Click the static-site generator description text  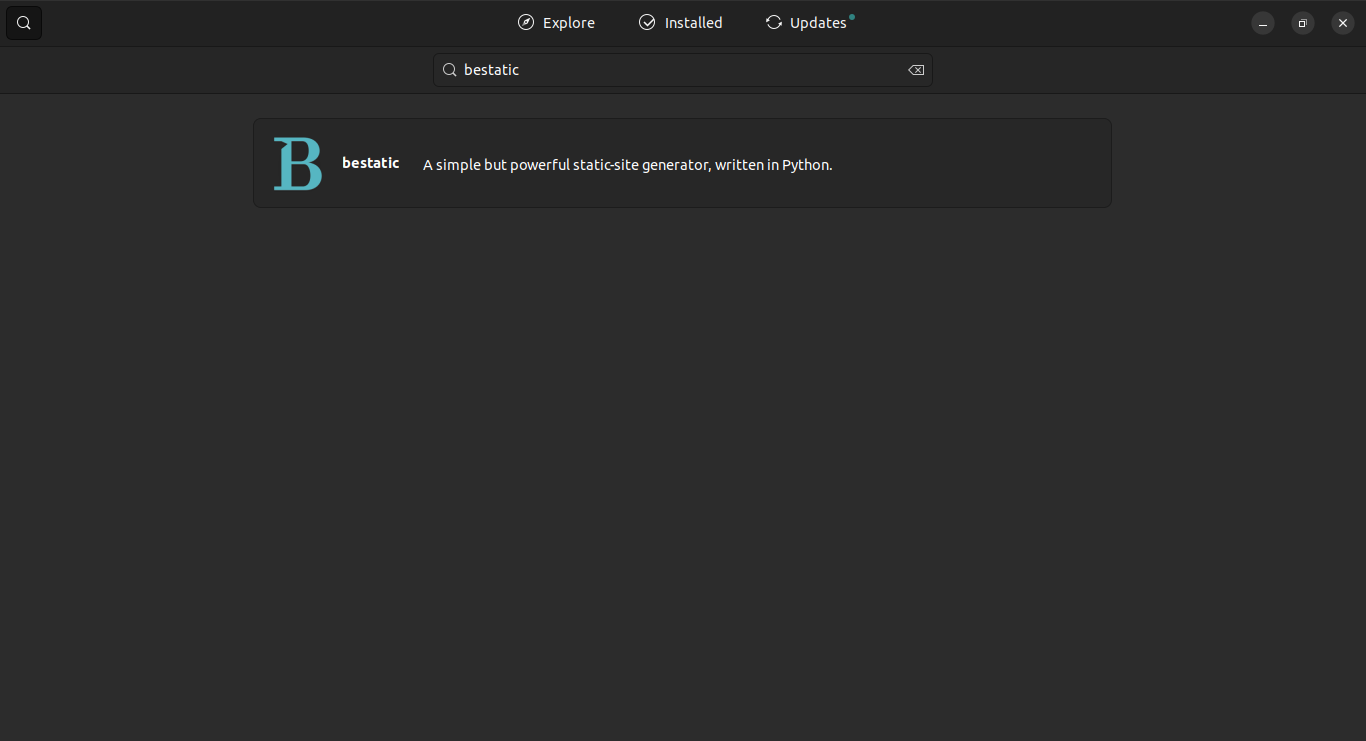pyautogui.click(x=627, y=165)
